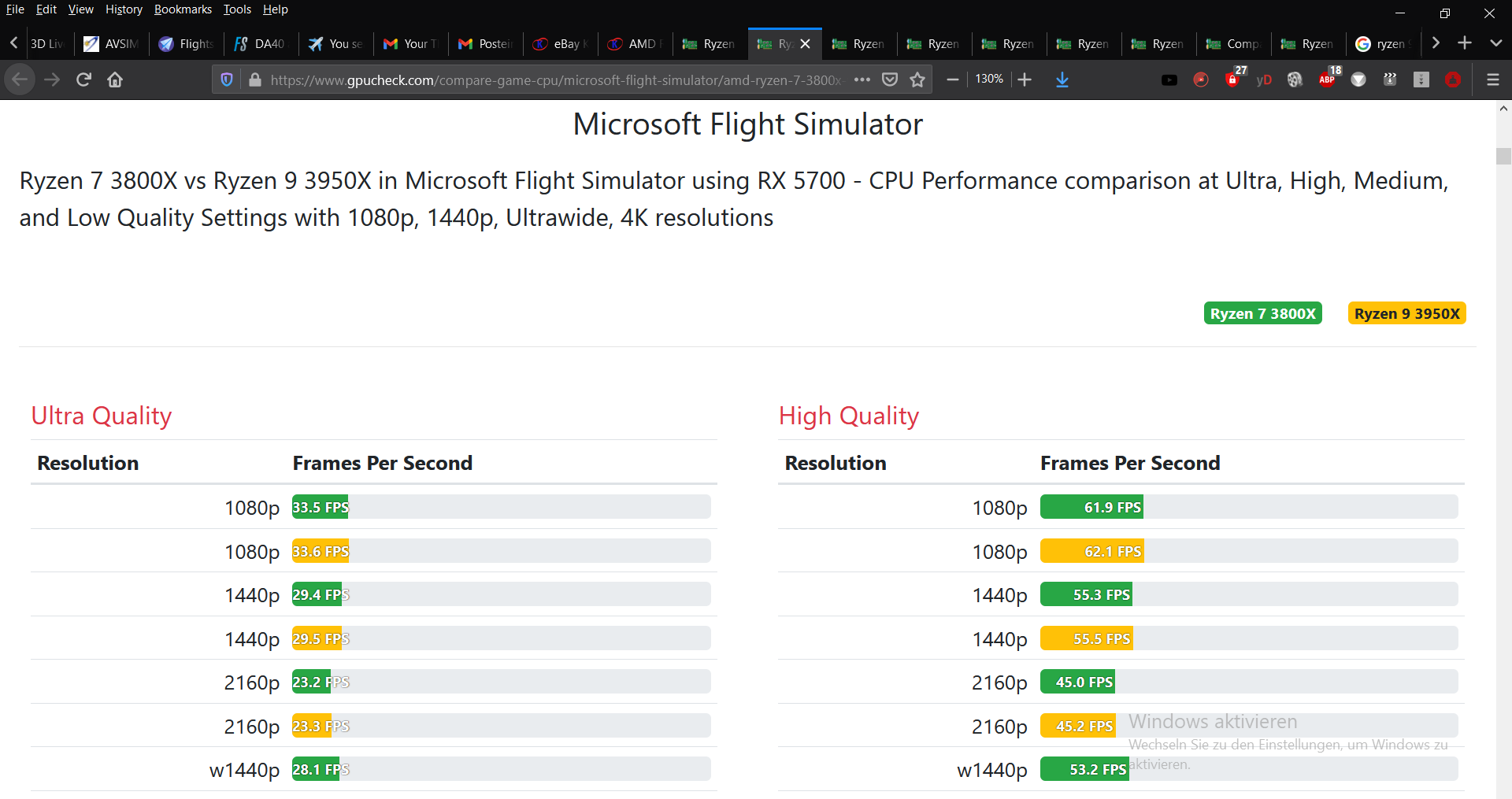Open red shield extension with badge 27
Screen dimensions: 1512x799
tap(1233, 78)
